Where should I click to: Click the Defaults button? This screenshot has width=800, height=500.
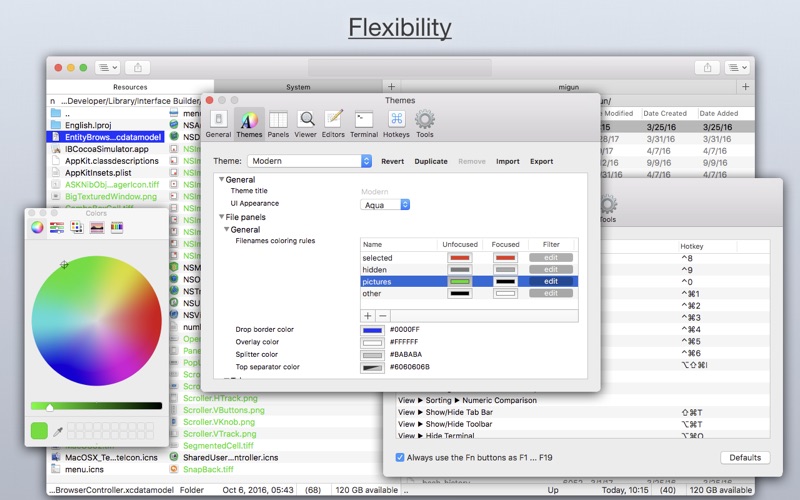745,458
